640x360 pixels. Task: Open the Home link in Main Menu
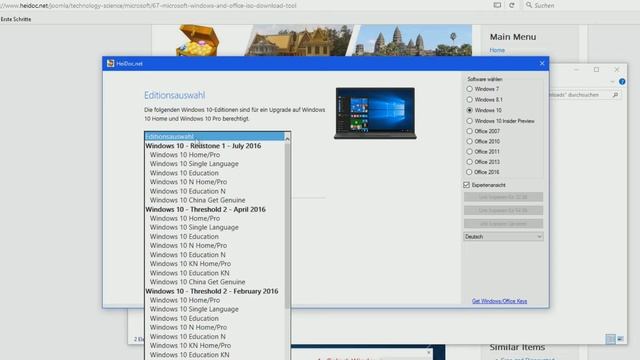[497, 50]
